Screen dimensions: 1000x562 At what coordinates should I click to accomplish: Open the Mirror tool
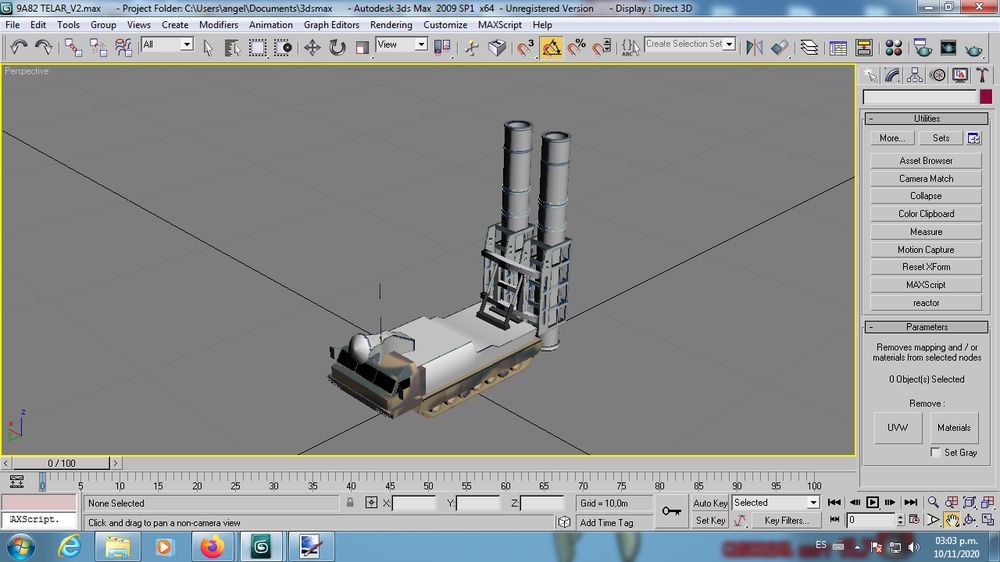[754, 47]
